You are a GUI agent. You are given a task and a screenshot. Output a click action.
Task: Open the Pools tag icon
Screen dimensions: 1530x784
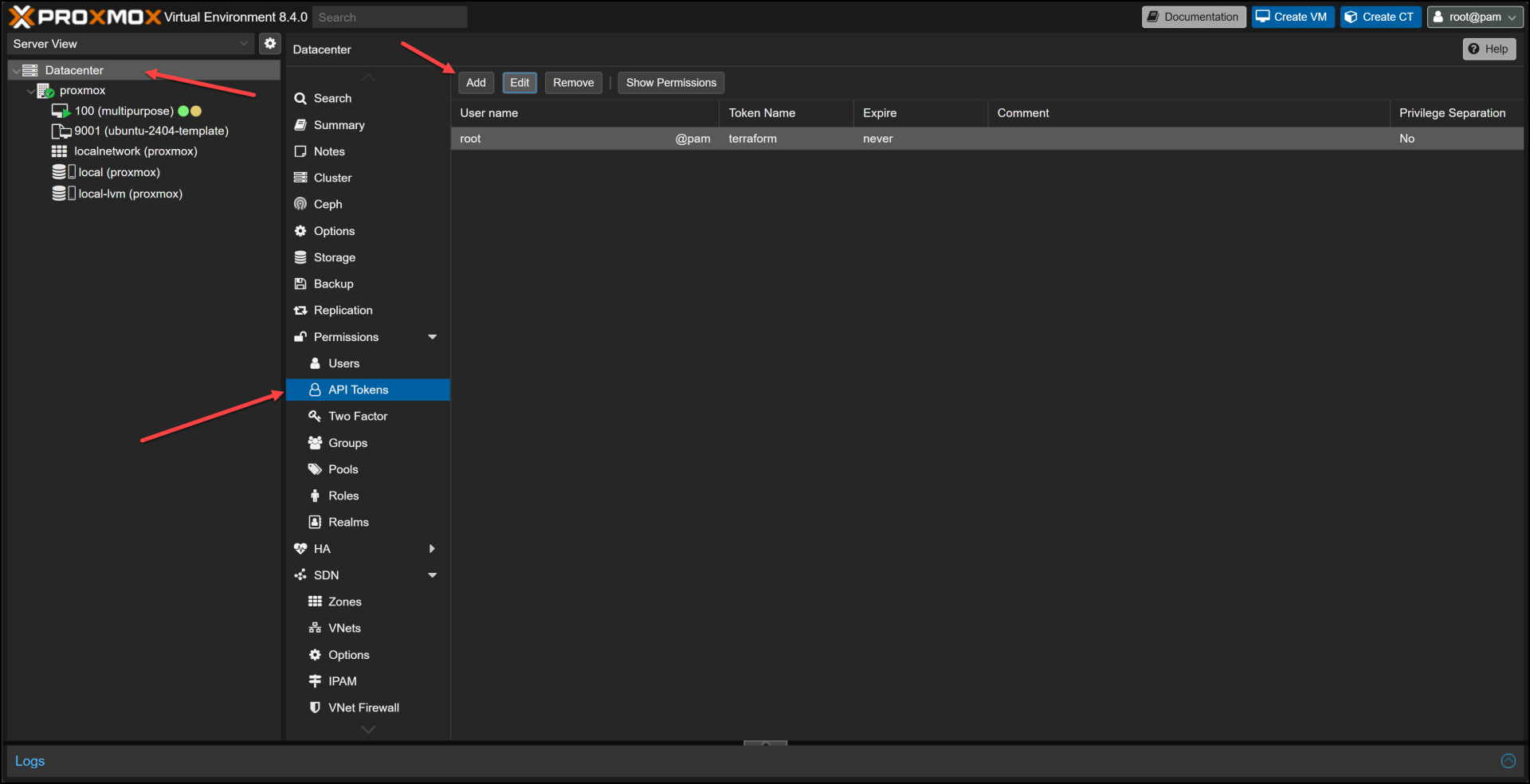(x=316, y=468)
